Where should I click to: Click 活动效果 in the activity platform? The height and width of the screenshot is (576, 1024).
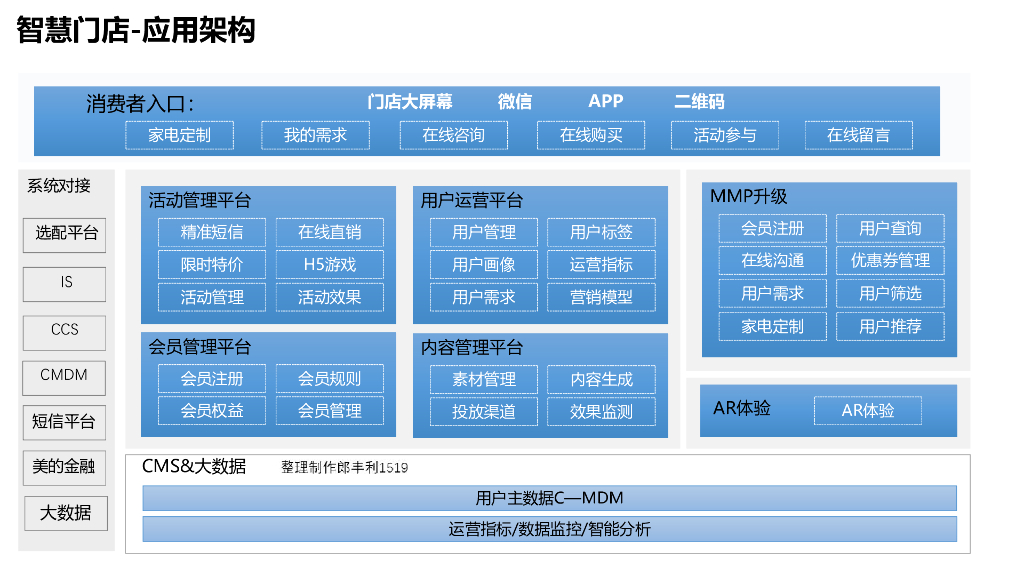(330, 297)
